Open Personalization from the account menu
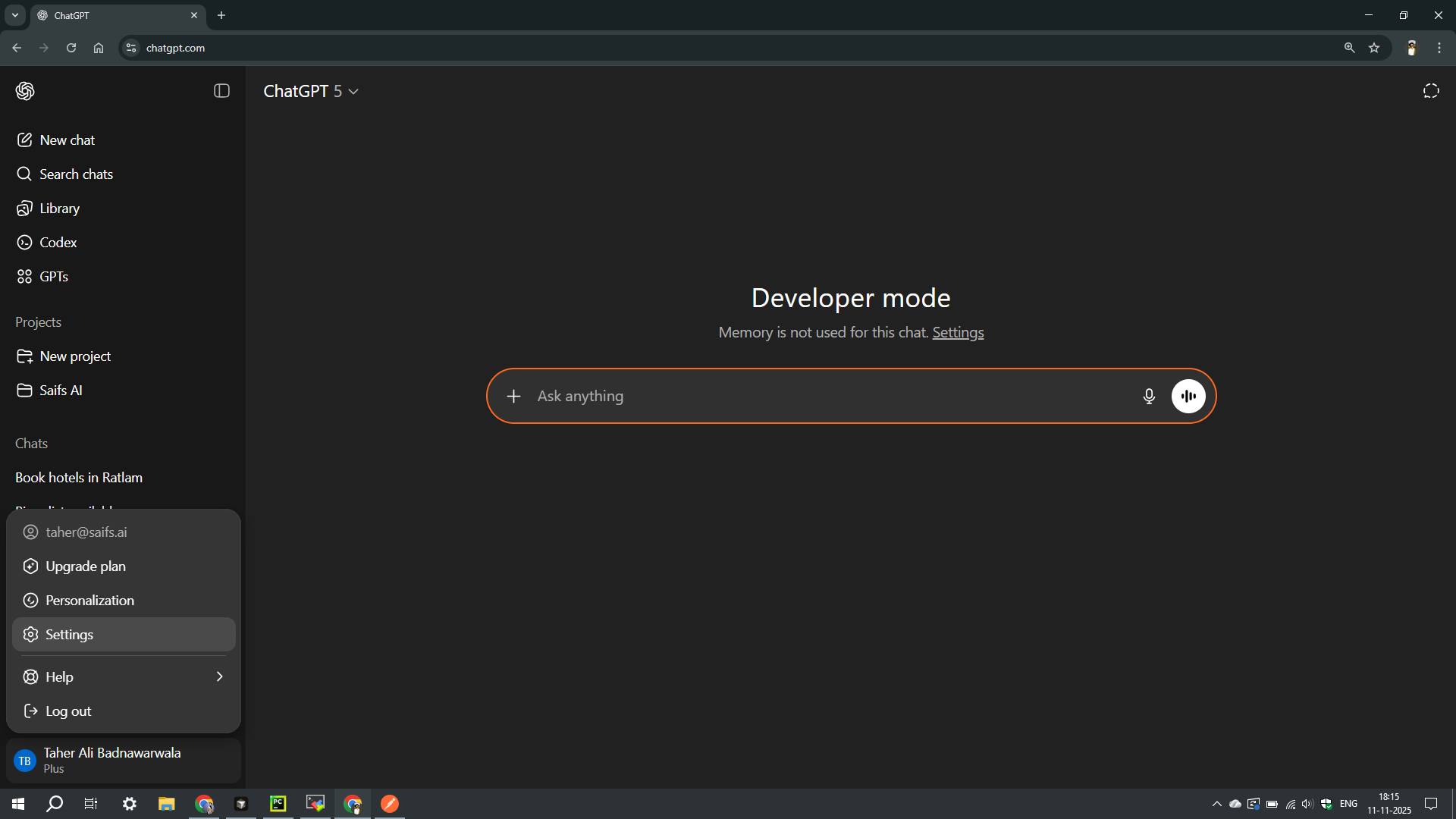Viewport: 1456px width, 819px height. point(124,601)
